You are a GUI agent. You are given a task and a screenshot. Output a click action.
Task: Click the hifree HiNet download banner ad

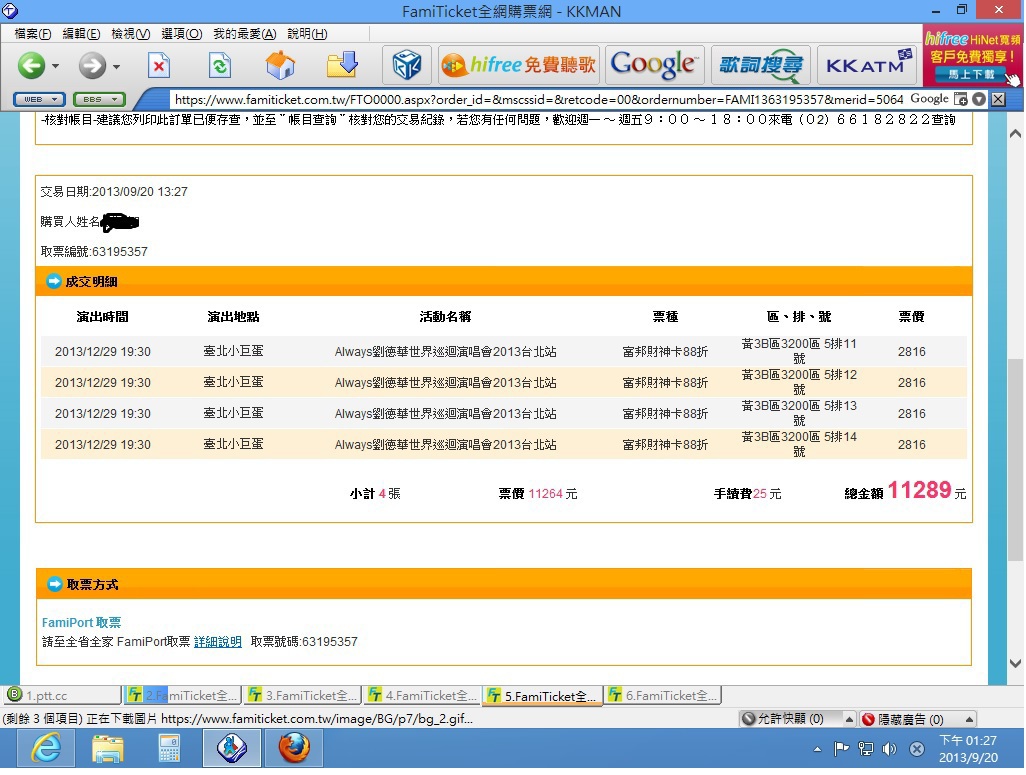(973, 56)
